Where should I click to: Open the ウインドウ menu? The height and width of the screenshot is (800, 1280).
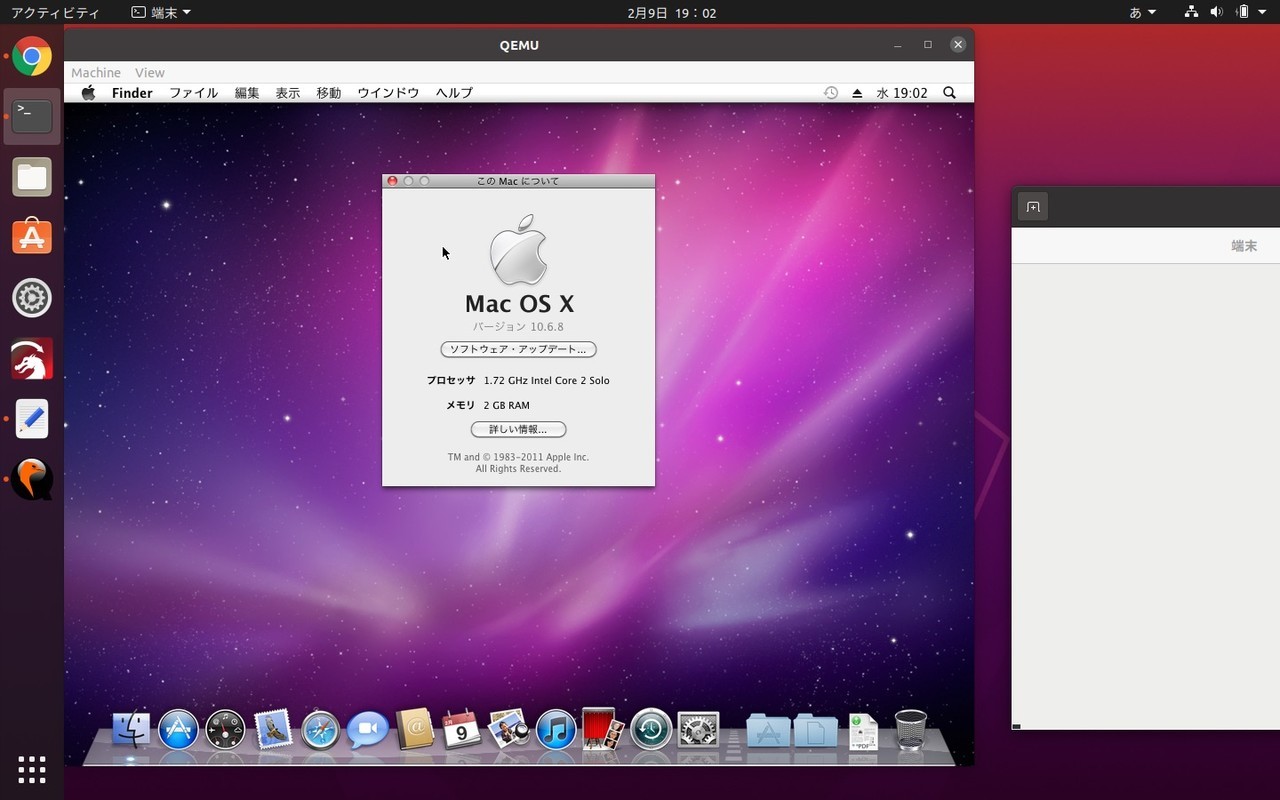coord(388,93)
